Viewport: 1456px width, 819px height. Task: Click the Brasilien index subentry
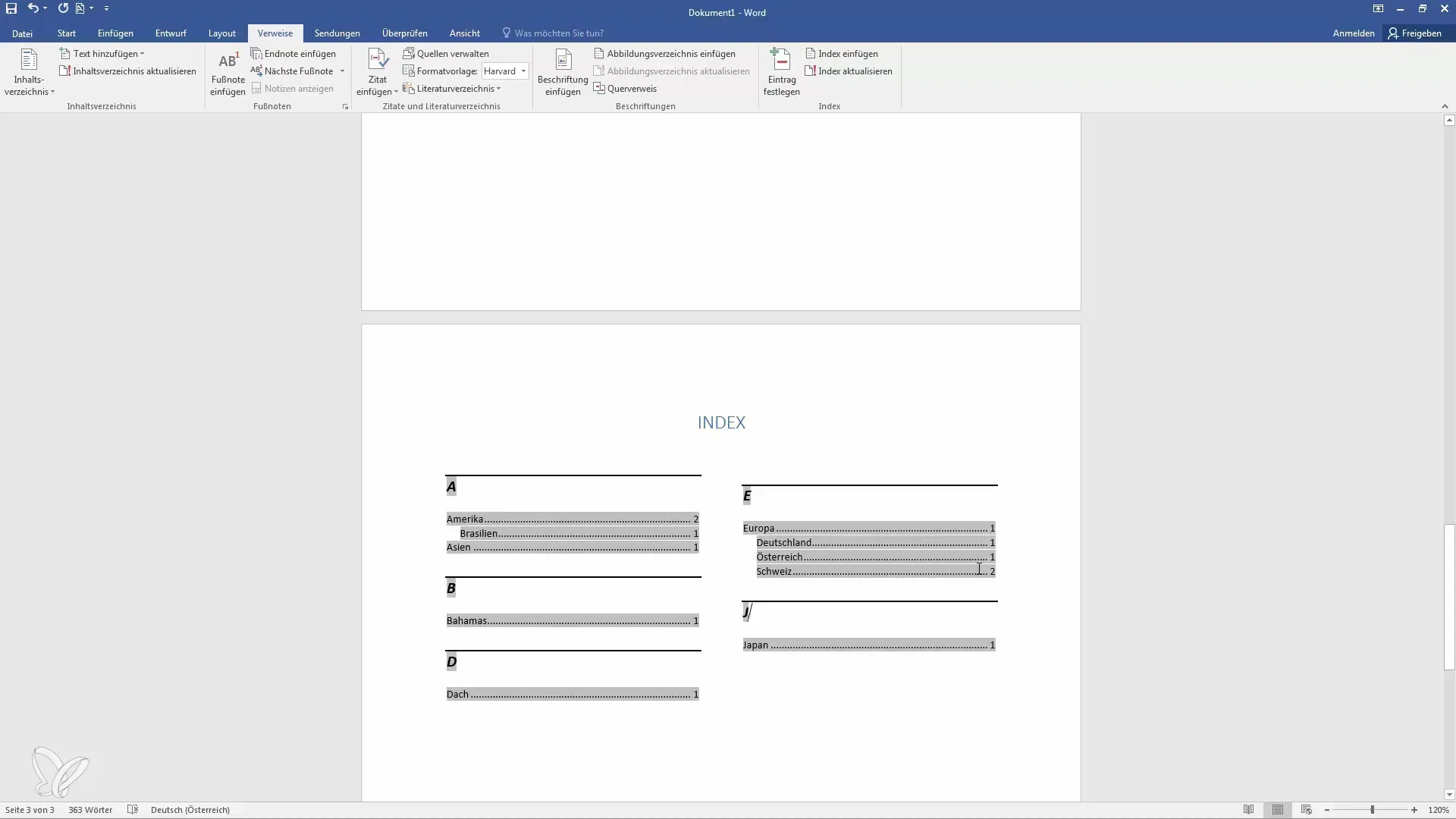tap(579, 534)
